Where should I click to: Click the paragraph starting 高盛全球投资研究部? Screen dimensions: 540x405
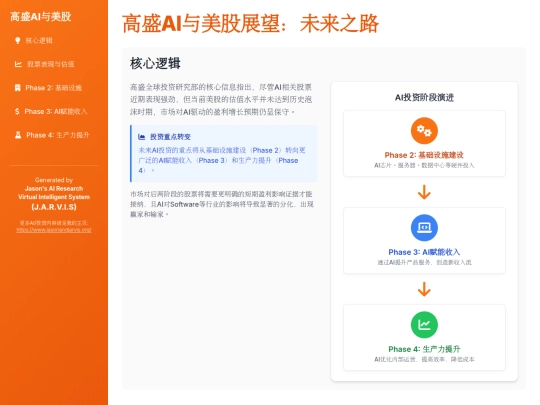click(x=221, y=100)
